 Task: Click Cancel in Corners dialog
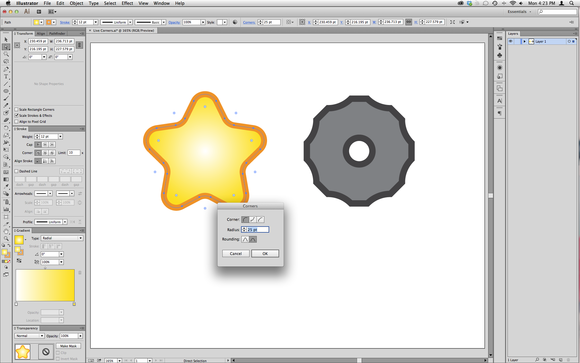pyautogui.click(x=236, y=253)
